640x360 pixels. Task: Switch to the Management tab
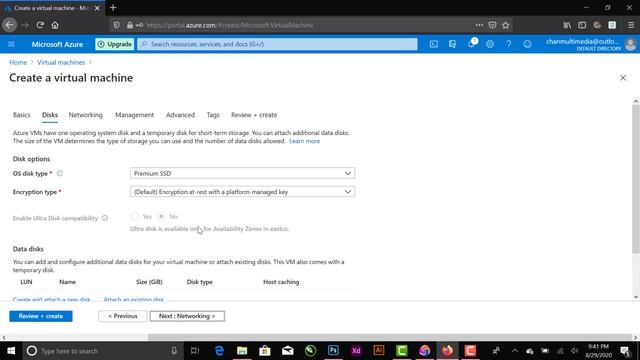click(135, 115)
